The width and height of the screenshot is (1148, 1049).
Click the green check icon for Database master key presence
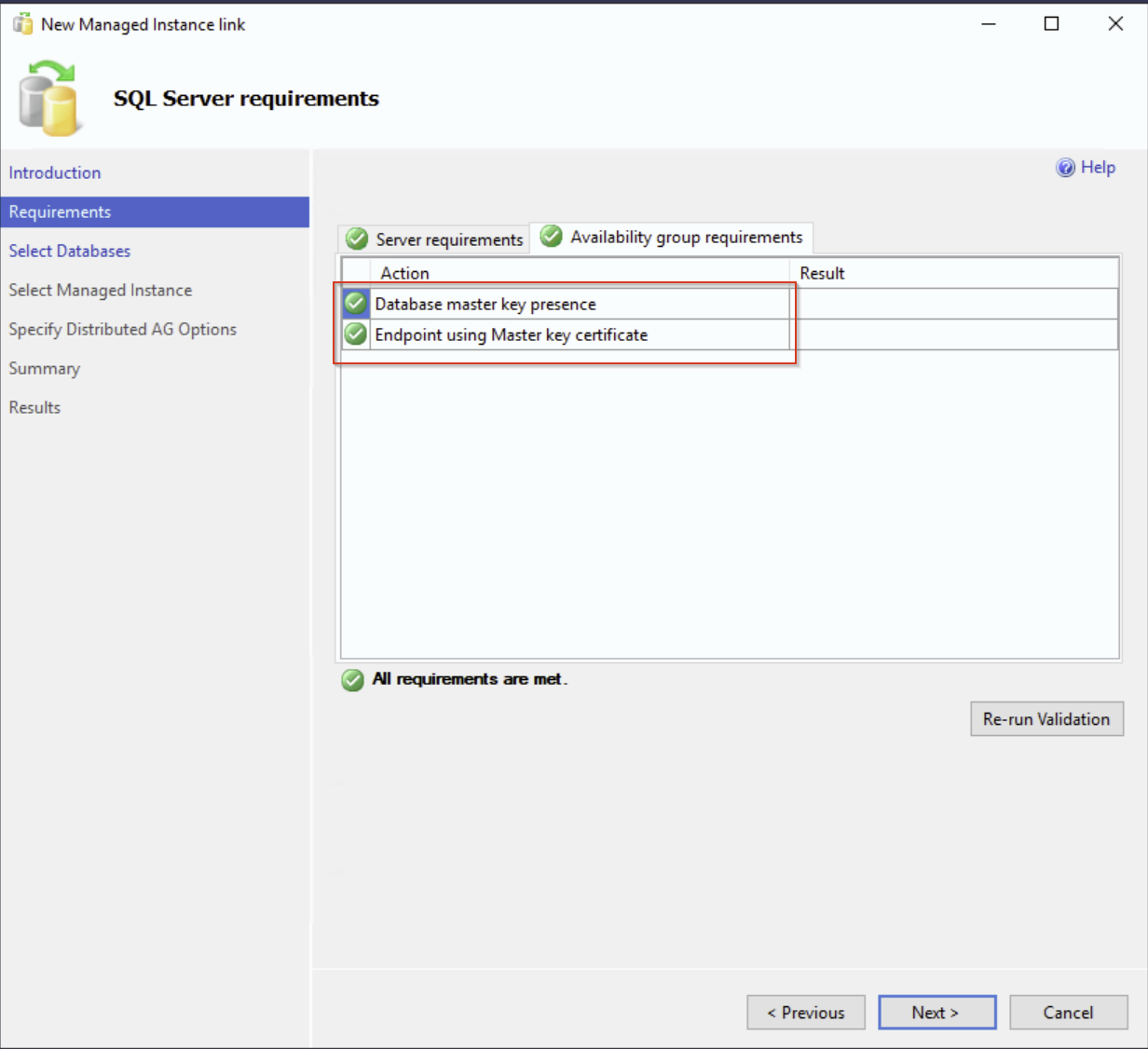point(355,303)
